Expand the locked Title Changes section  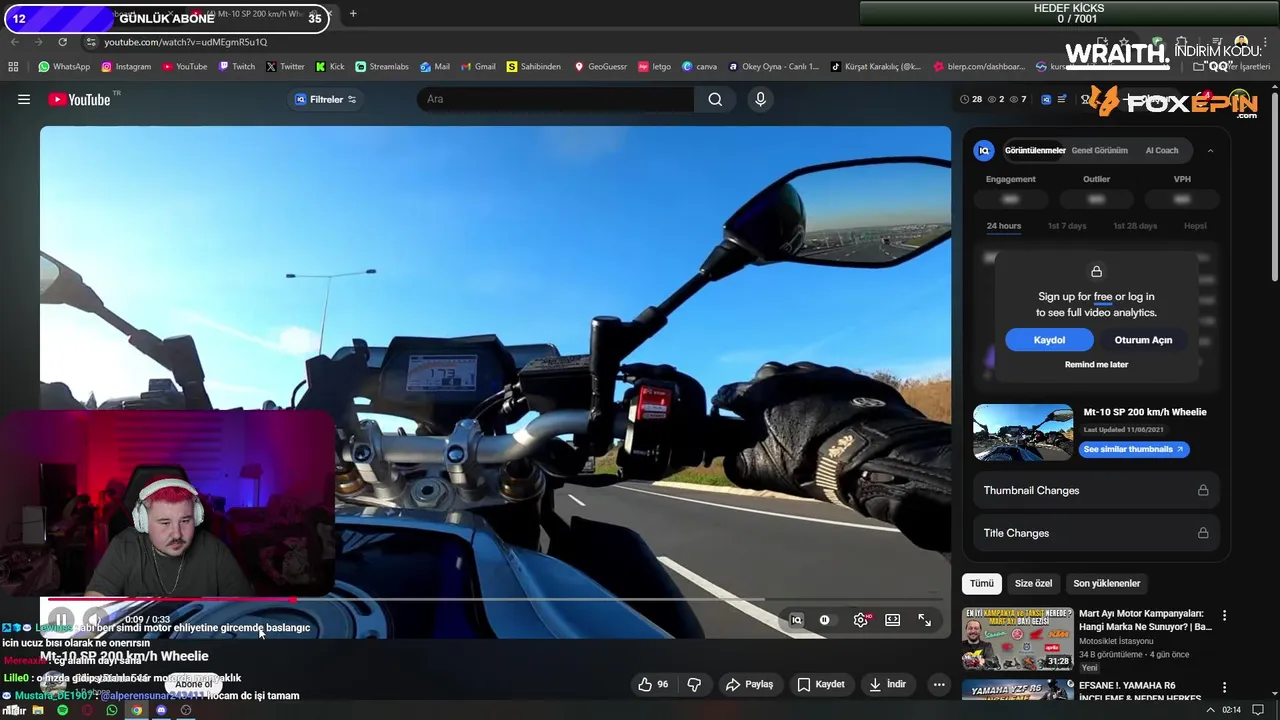click(1096, 533)
